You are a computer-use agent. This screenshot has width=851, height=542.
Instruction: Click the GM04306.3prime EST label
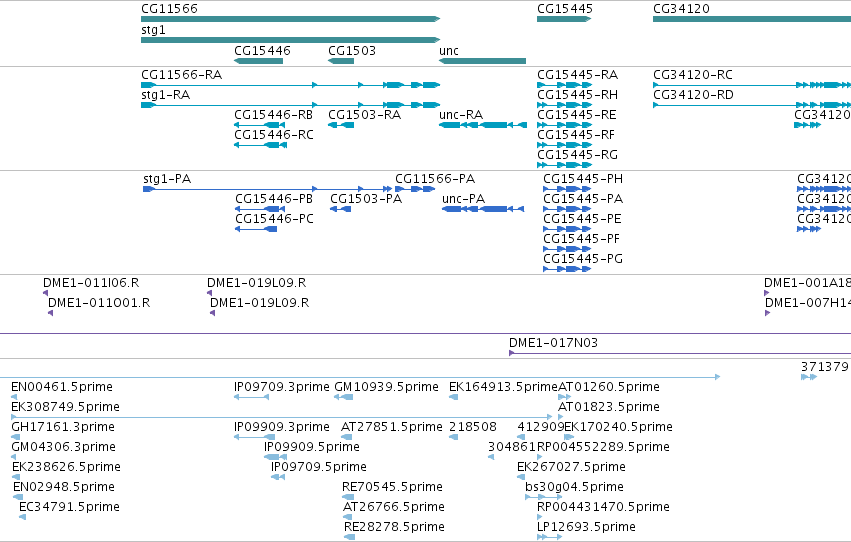pos(63,447)
